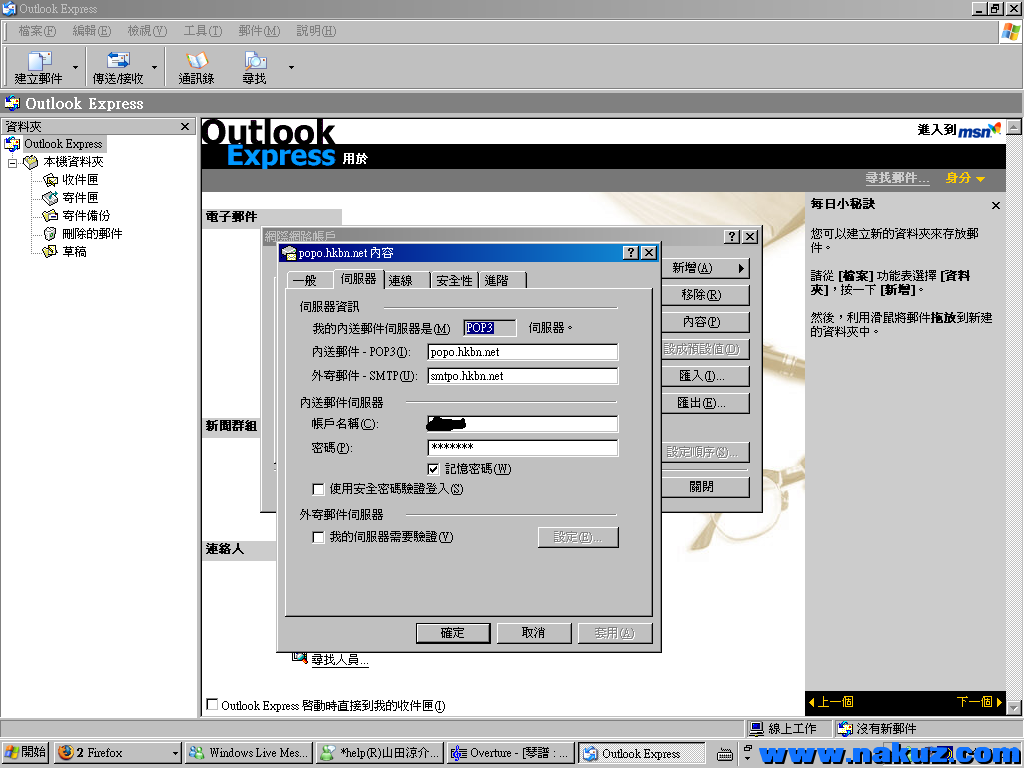Enable 使用安全密碼驗證登入 checkbox
This screenshot has width=1024, height=768.
pos(319,489)
